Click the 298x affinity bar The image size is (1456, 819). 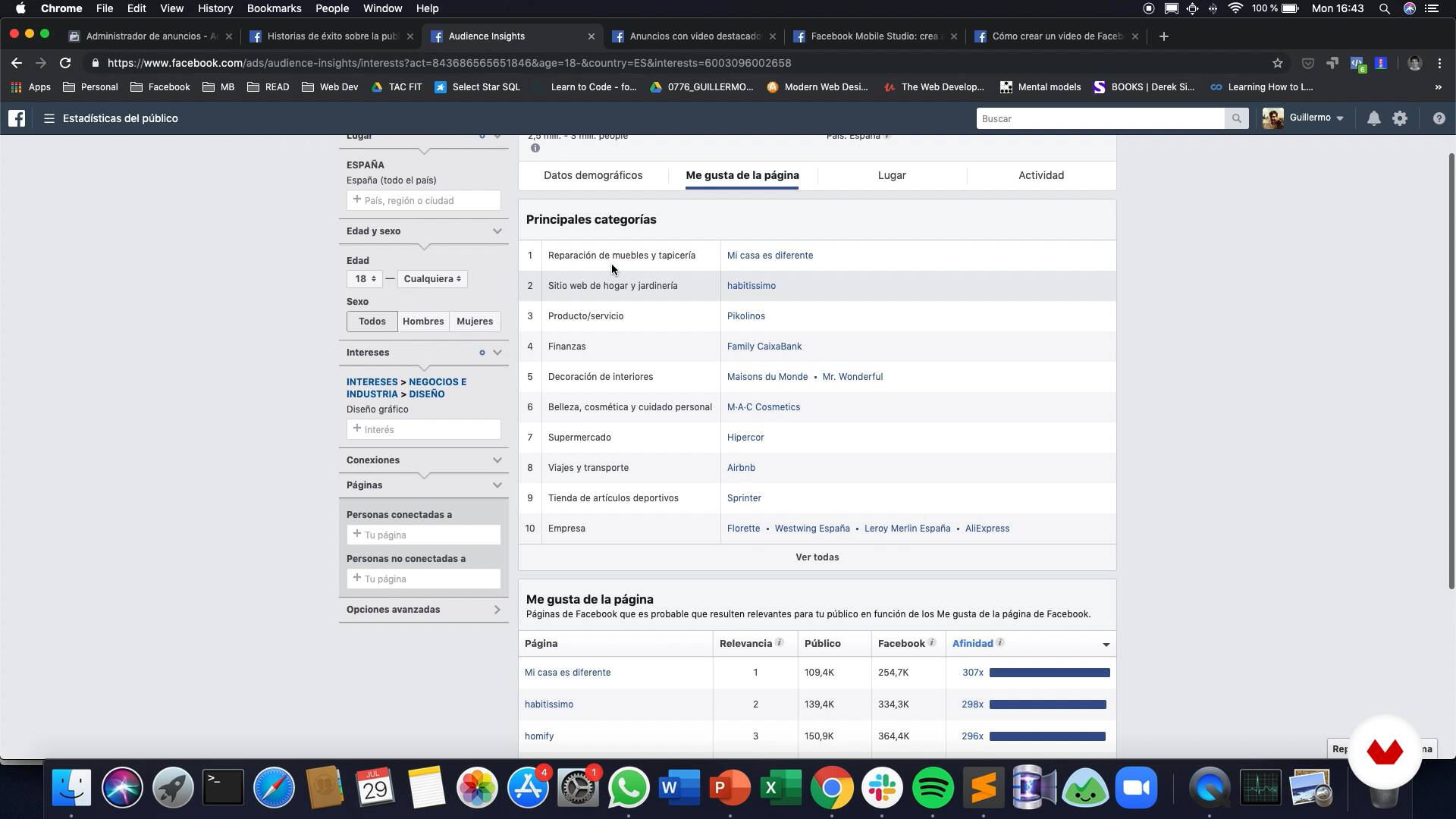point(1048,704)
